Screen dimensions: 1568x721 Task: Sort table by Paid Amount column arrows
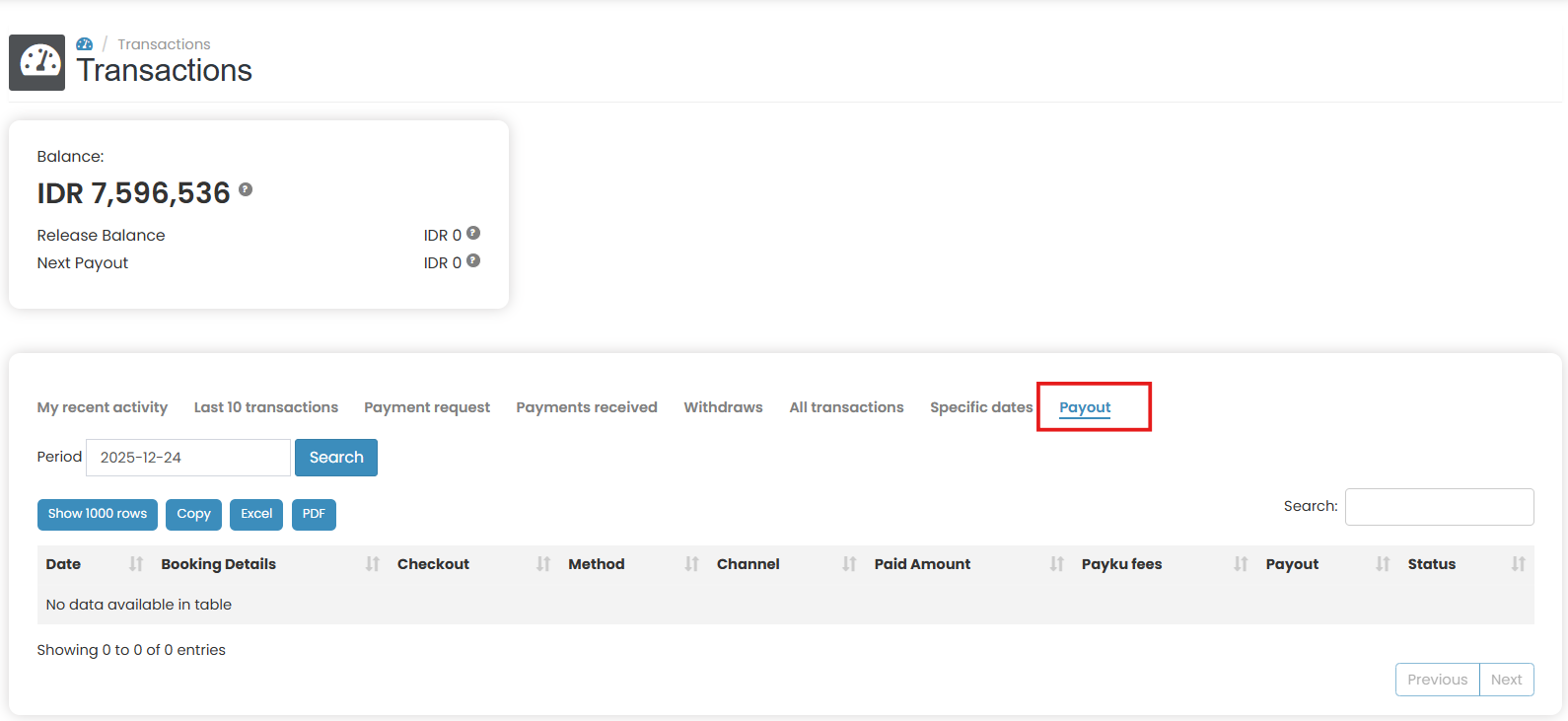point(1057,564)
